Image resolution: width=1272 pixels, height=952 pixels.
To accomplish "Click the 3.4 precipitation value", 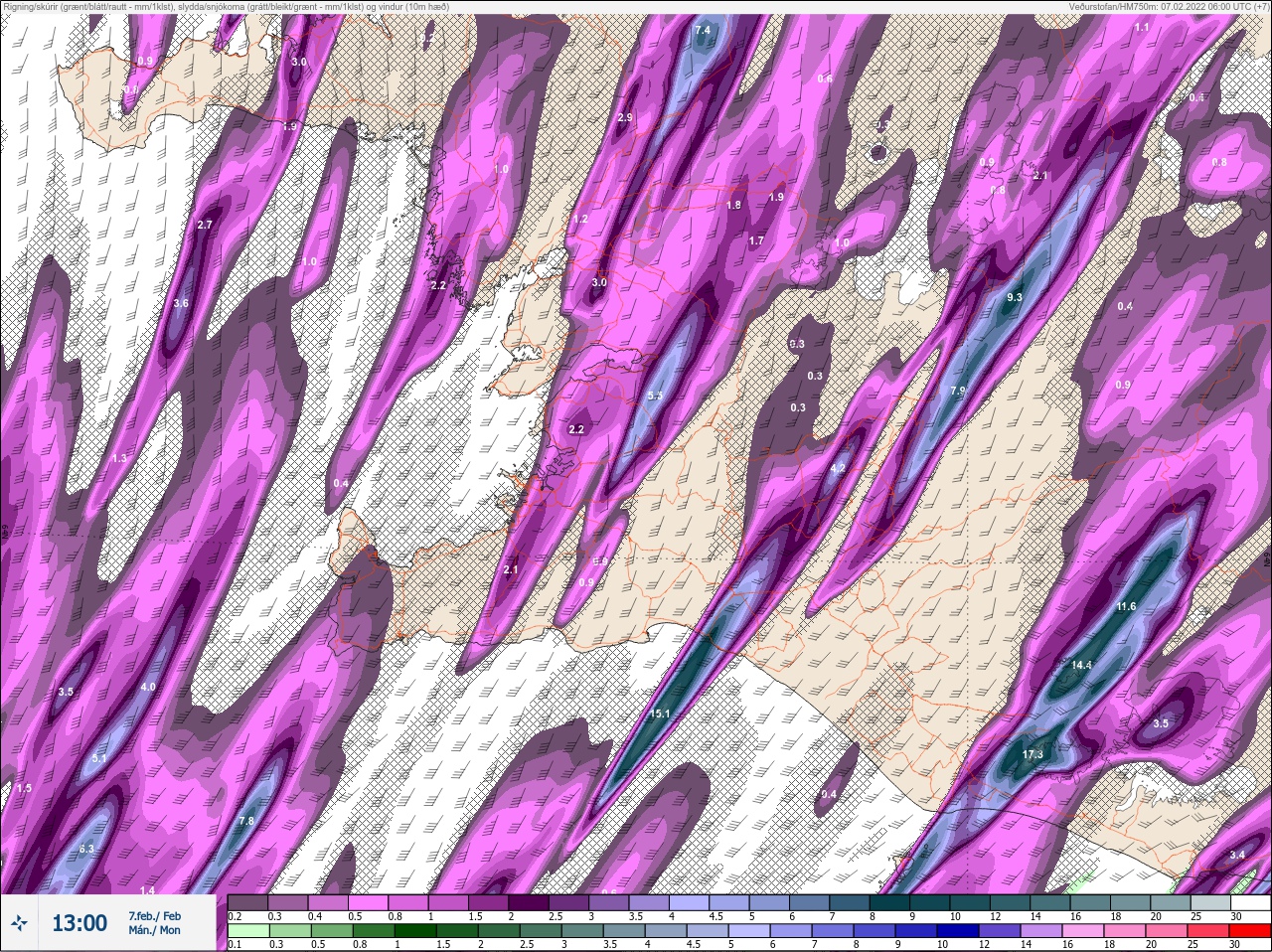I will pyautogui.click(x=1237, y=855).
